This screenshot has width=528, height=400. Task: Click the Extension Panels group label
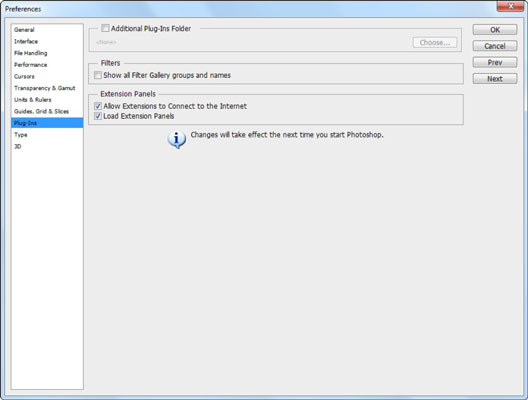(x=128, y=94)
